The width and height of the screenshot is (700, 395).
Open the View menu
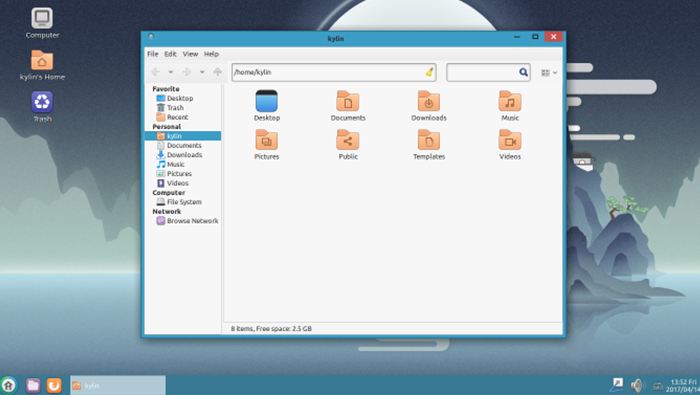[x=190, y=54]
